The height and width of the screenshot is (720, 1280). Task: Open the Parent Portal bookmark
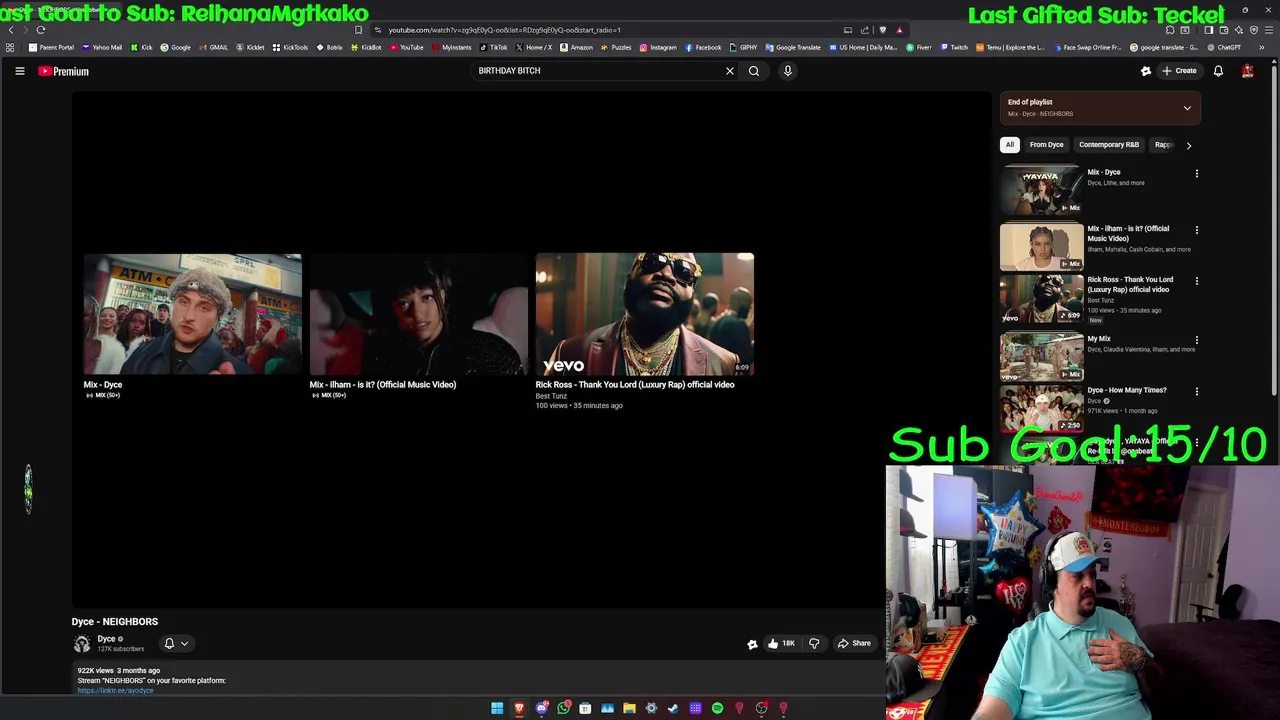(52, 47)
